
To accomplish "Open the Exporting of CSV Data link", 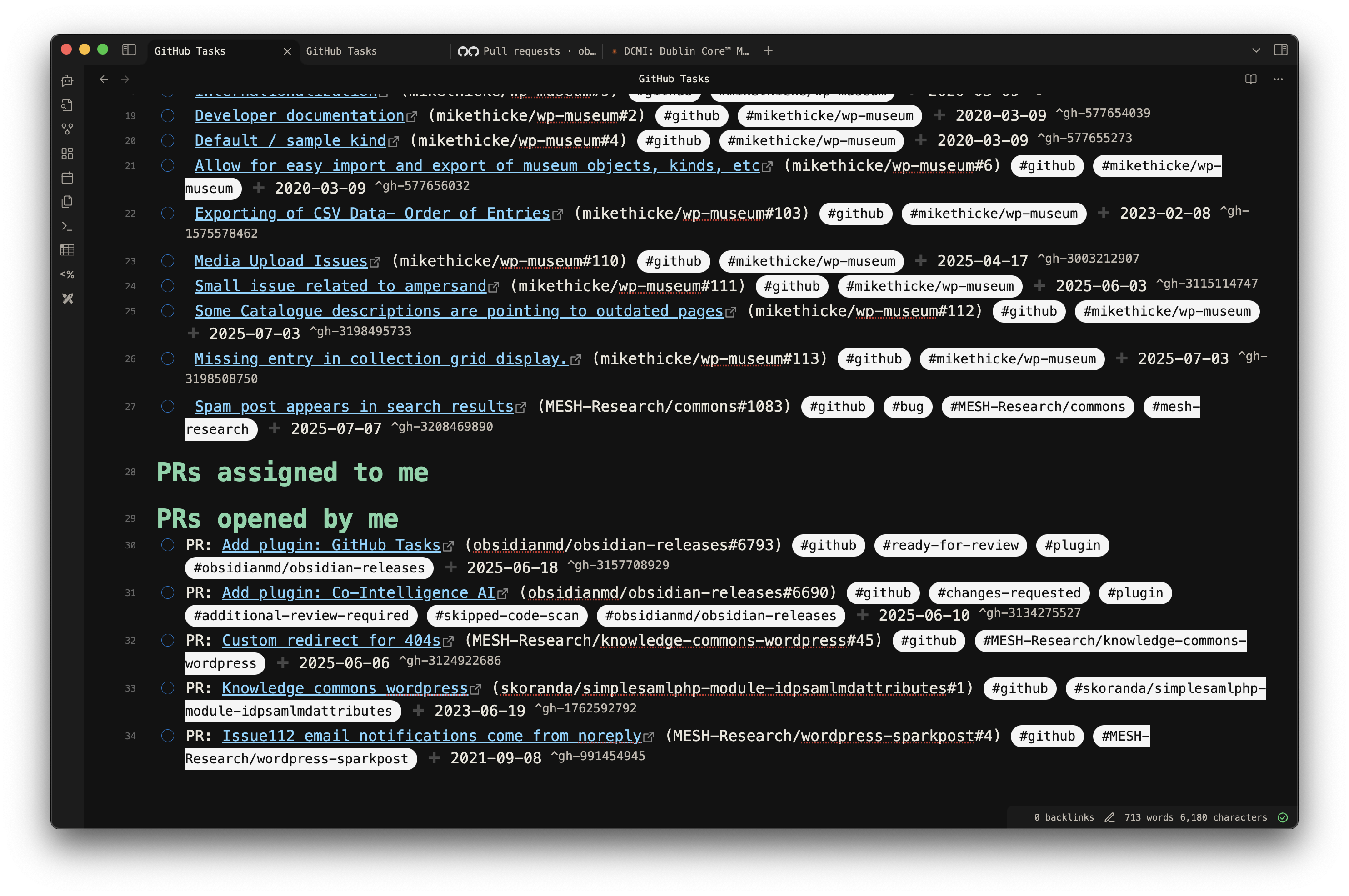I will point(372,214).
